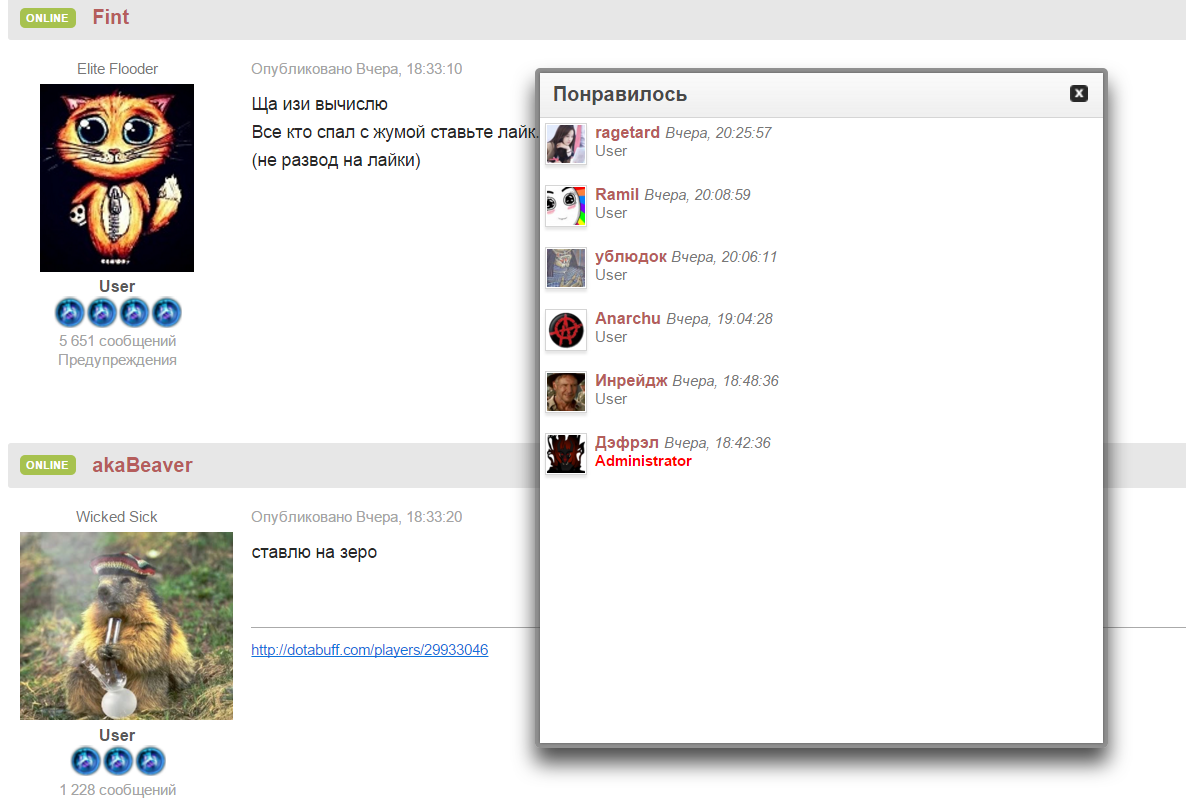Click 'Wicked Sick' title above akaBeaver's avatar
The image size is (1186, 801).
click(x=116, y=517)
